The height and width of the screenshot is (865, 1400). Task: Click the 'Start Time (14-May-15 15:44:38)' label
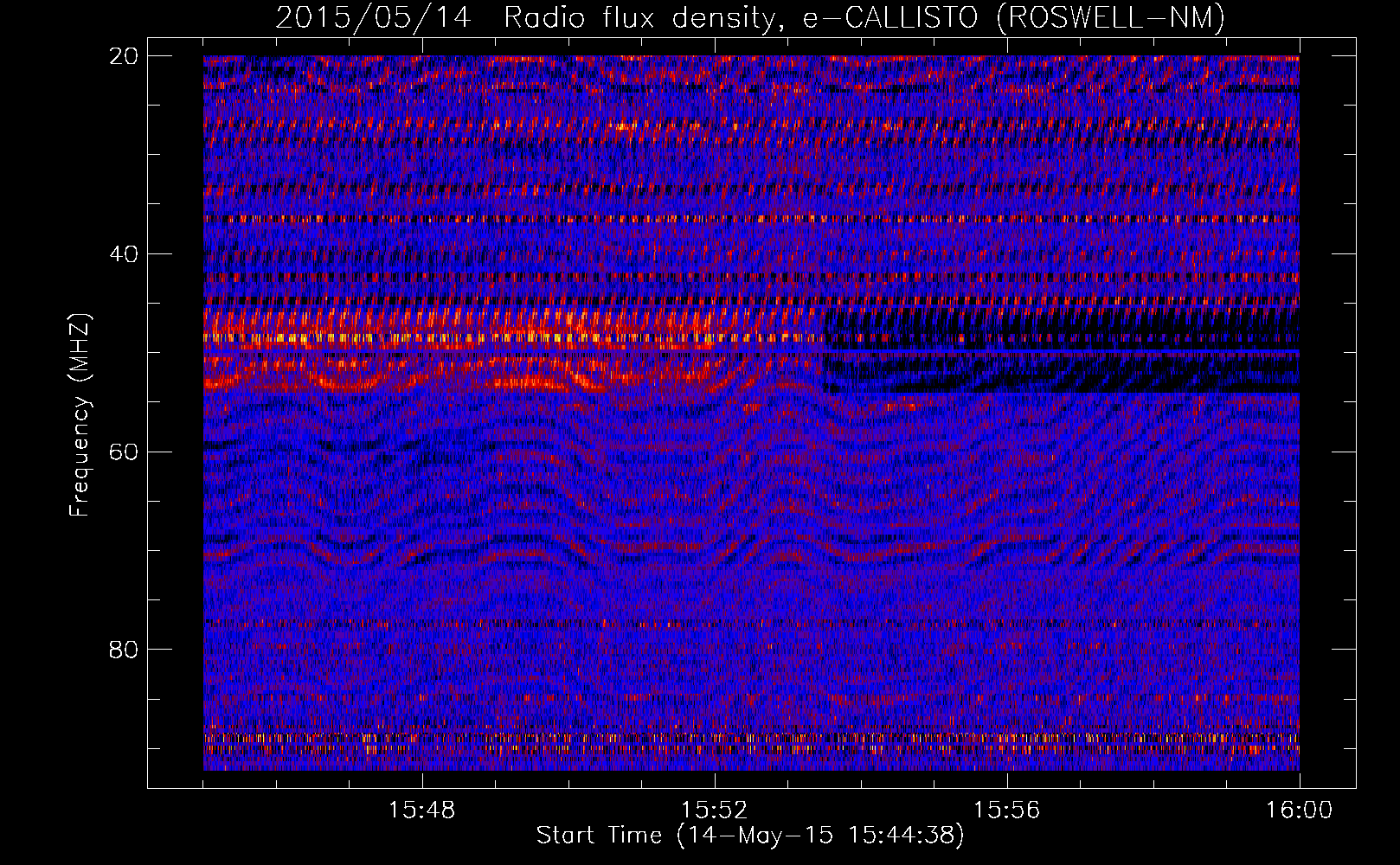[x=749, y=836]
